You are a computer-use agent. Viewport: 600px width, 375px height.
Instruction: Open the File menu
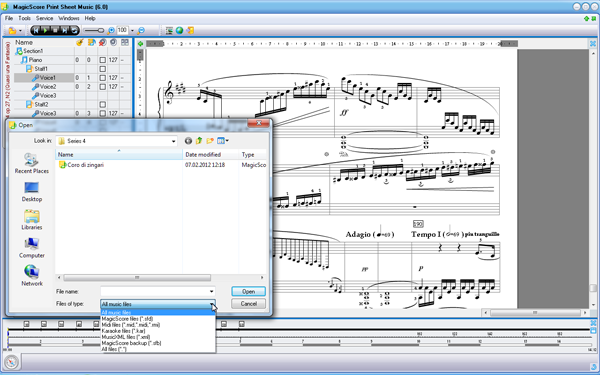(9, 18)
